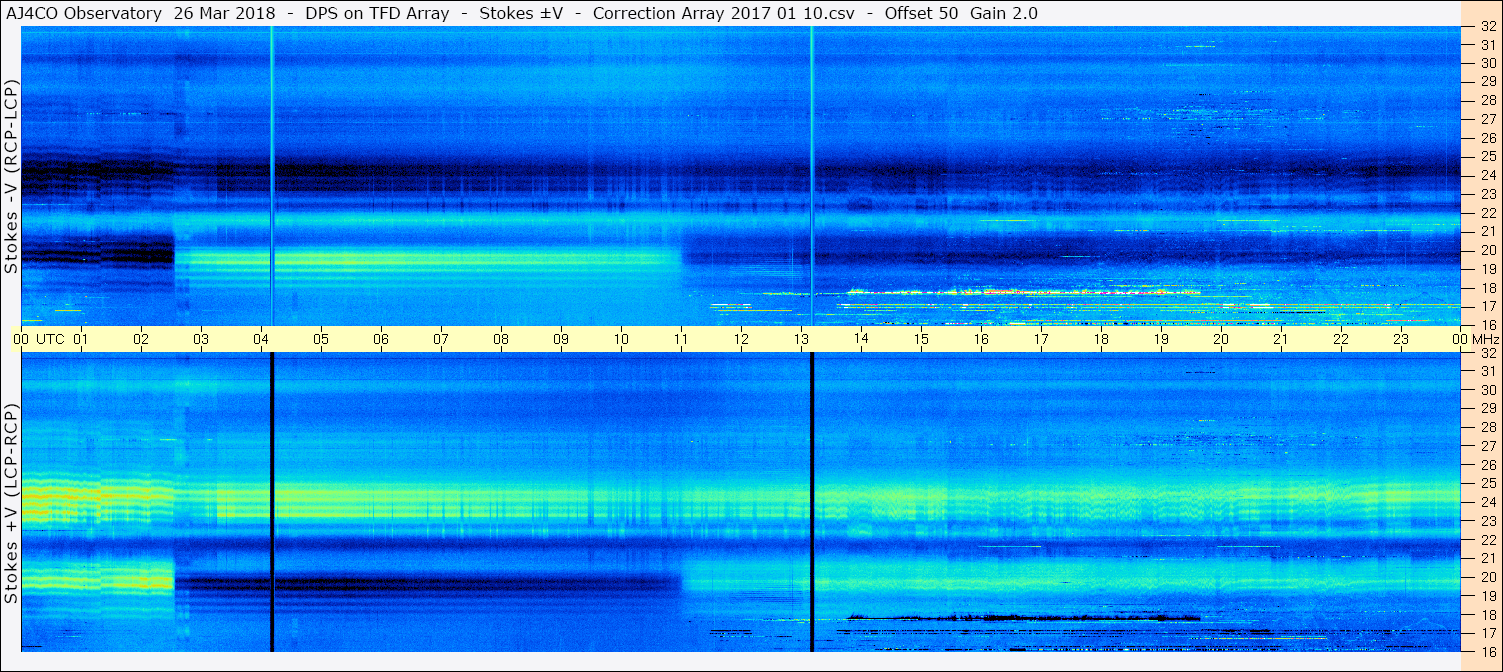Click the Gain 2.0 value
Viewport: 1503px width, 672px height.
tap(1004, 13)
